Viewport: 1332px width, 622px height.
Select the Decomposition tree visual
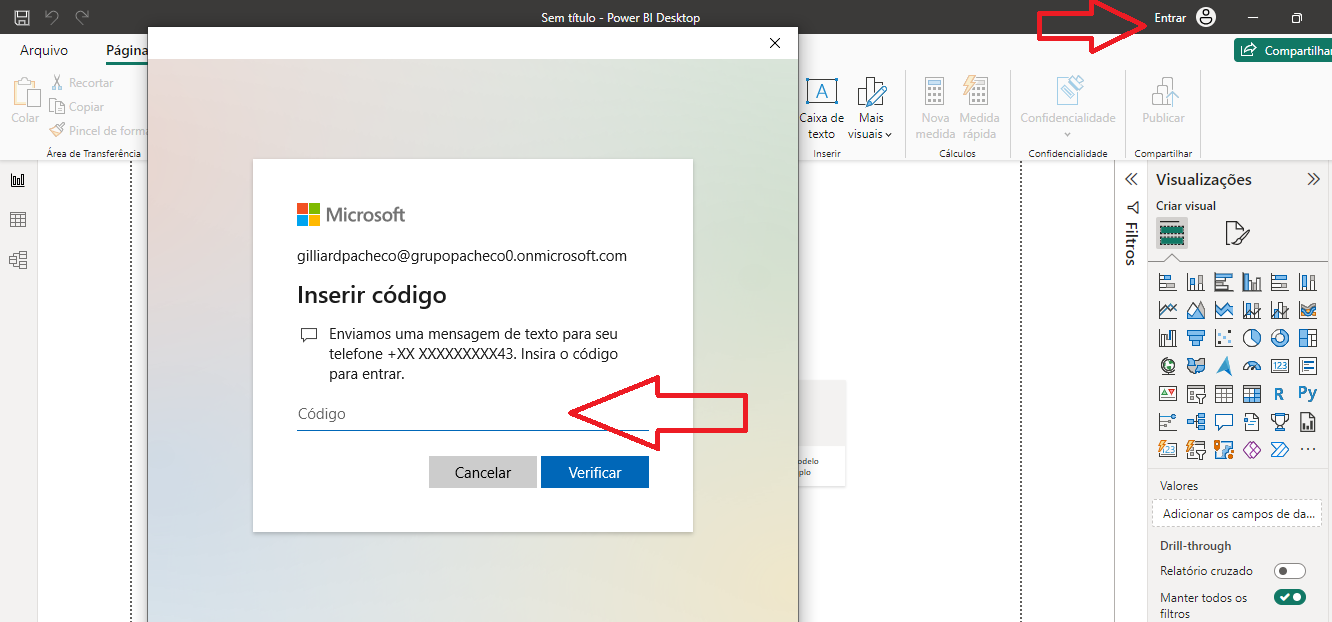point(1195,422)
